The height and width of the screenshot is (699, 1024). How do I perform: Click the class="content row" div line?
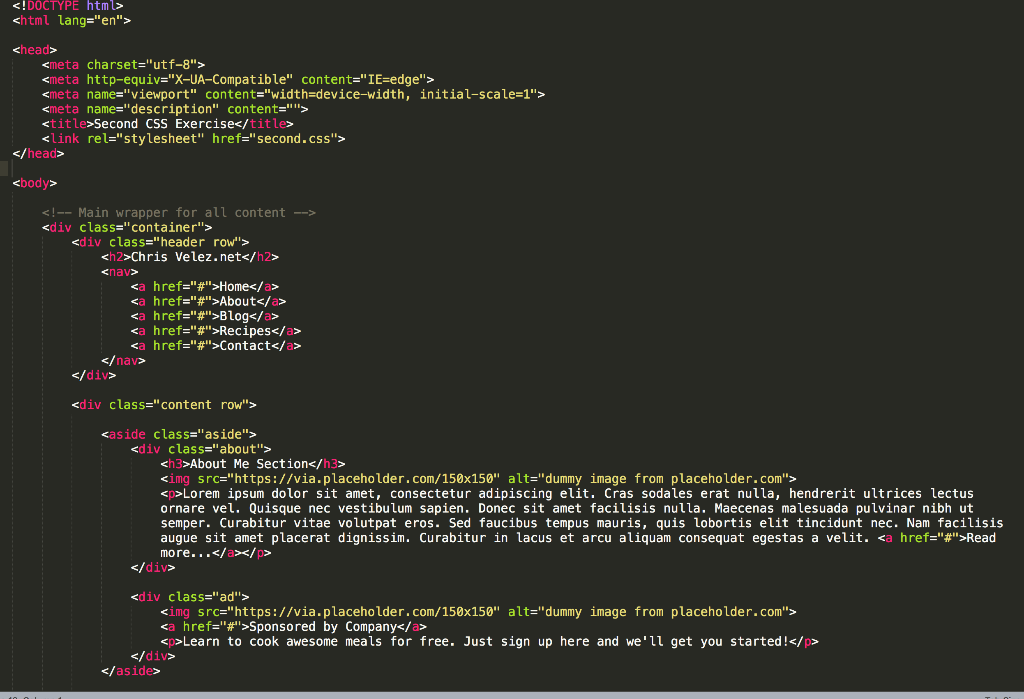(x=164, y=405)
